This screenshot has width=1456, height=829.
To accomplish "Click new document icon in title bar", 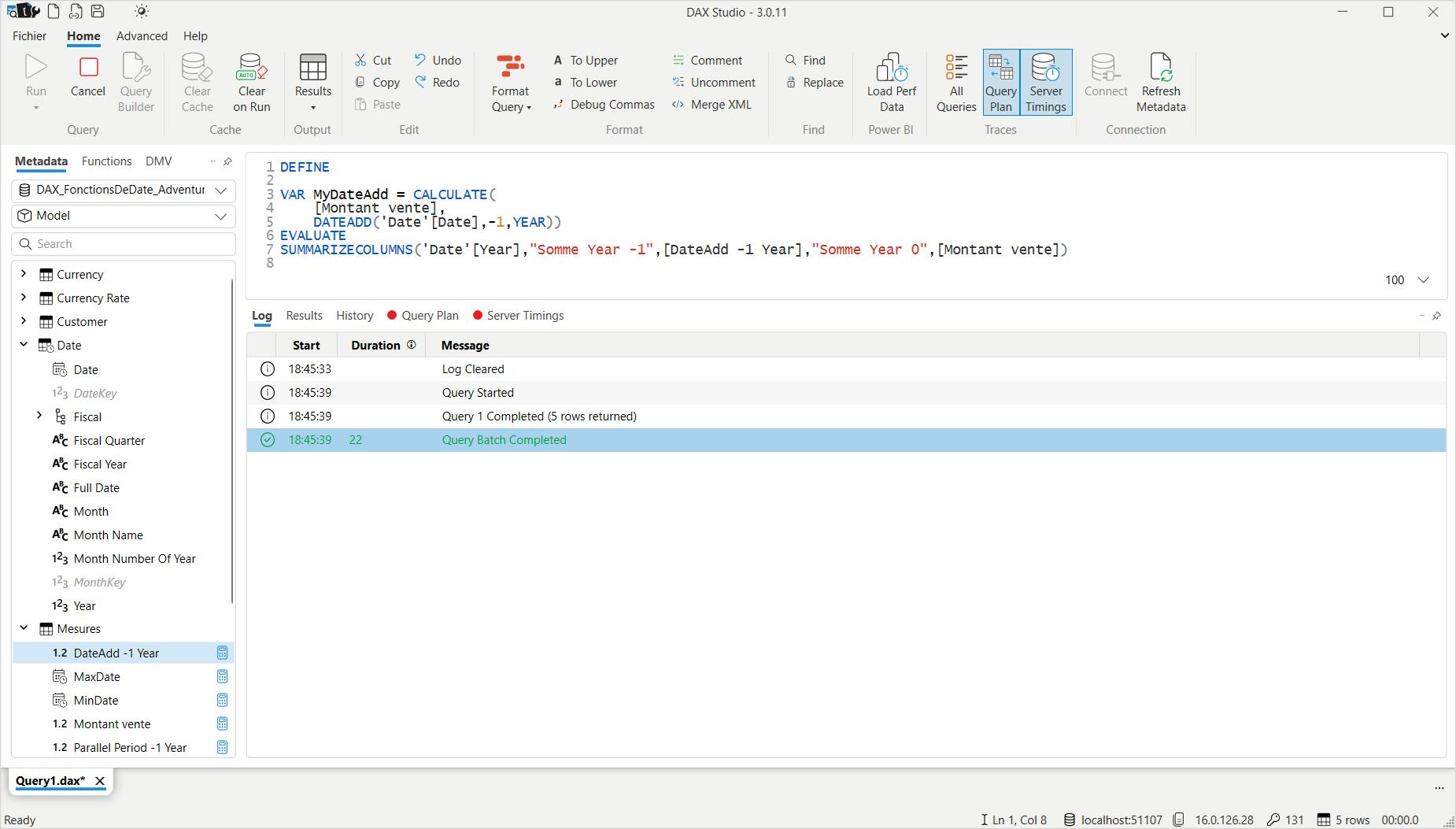I will 54,11.
